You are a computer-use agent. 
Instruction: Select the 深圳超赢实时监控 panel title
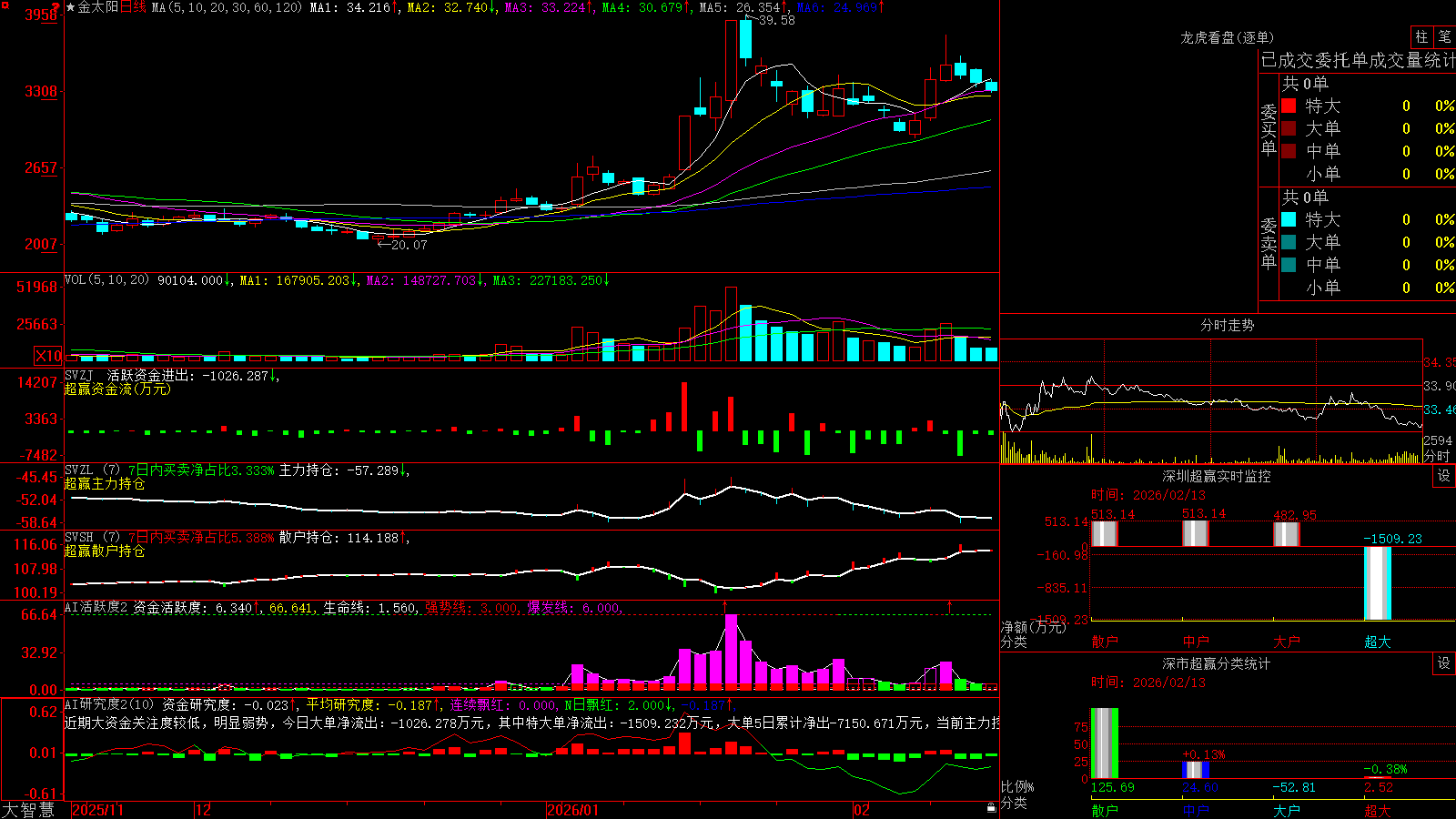point(1217,477)
